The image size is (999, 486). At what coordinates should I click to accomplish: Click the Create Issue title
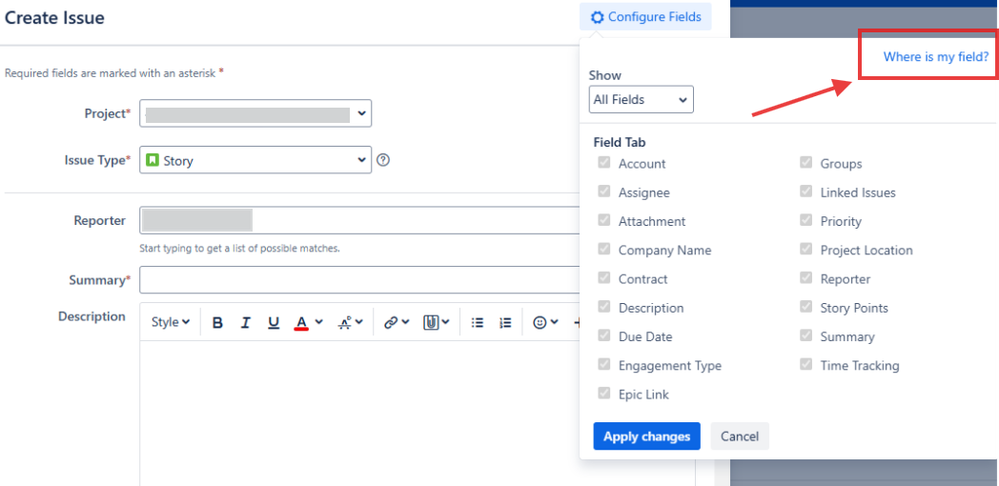[54, 18]
